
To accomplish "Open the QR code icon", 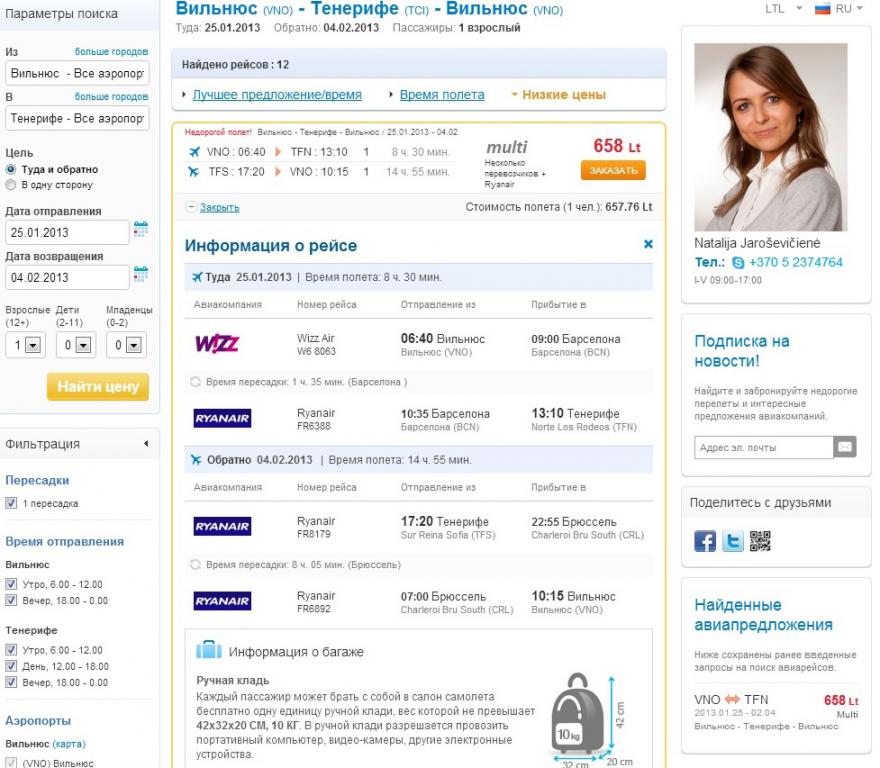I will [760, 541].
